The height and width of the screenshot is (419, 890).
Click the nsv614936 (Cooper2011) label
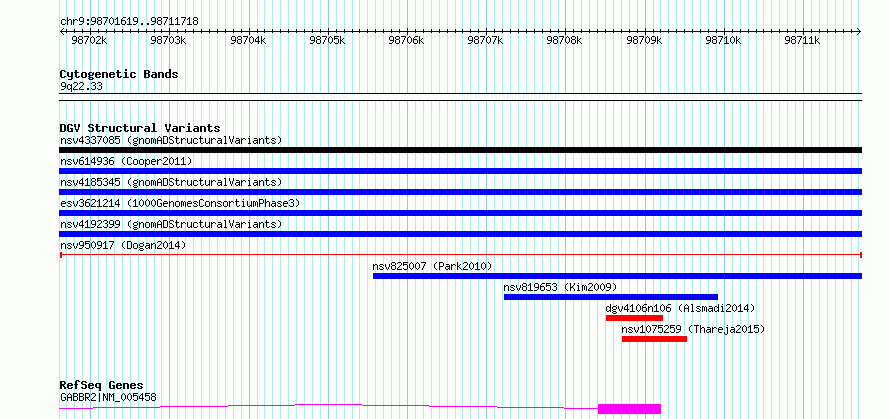[126, 161]
